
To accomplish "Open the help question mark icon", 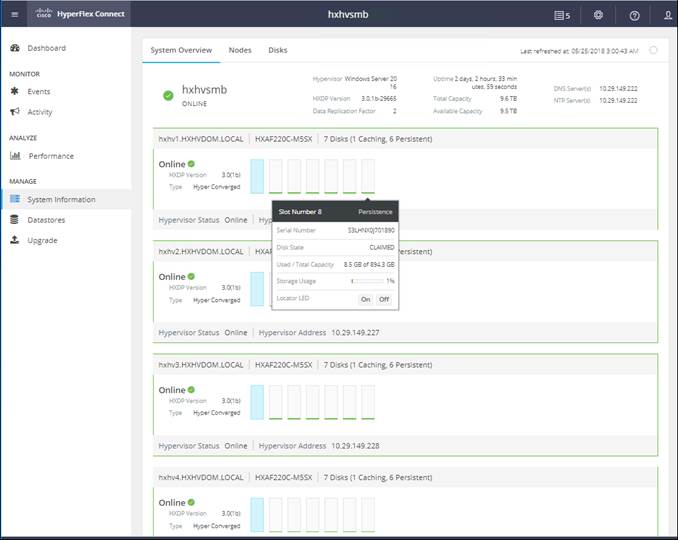I will coord(634,16).
